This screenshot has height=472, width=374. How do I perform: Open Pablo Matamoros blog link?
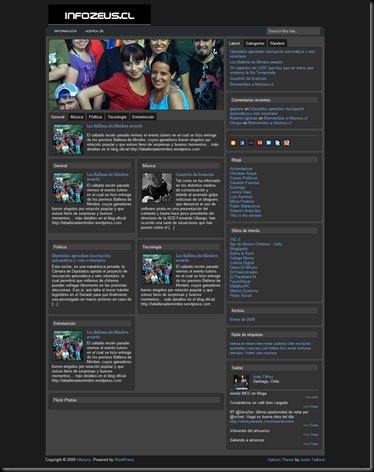click(x=245, y=206)
